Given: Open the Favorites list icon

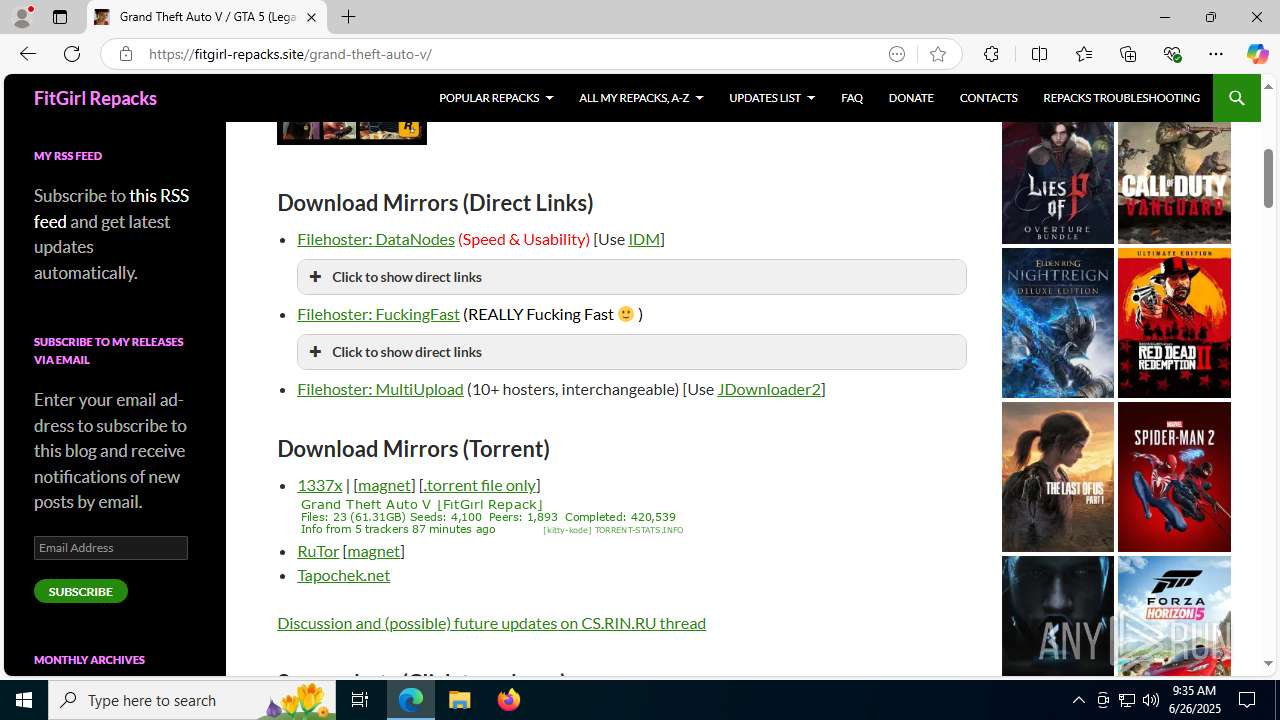Looking at the screenshot, I should point(1083,54).
